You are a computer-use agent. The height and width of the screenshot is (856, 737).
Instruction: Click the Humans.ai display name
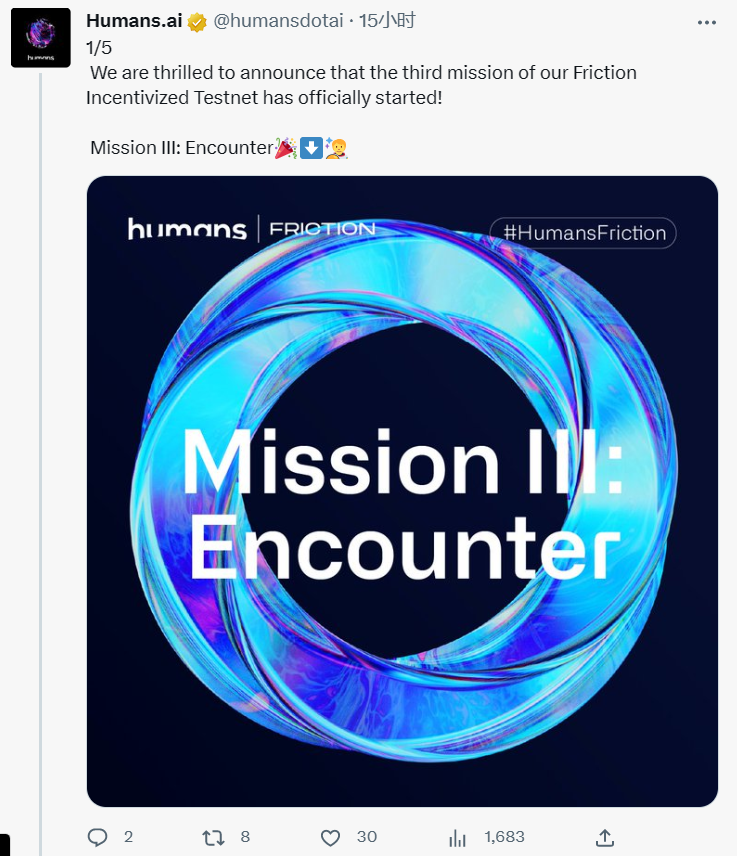134,21
